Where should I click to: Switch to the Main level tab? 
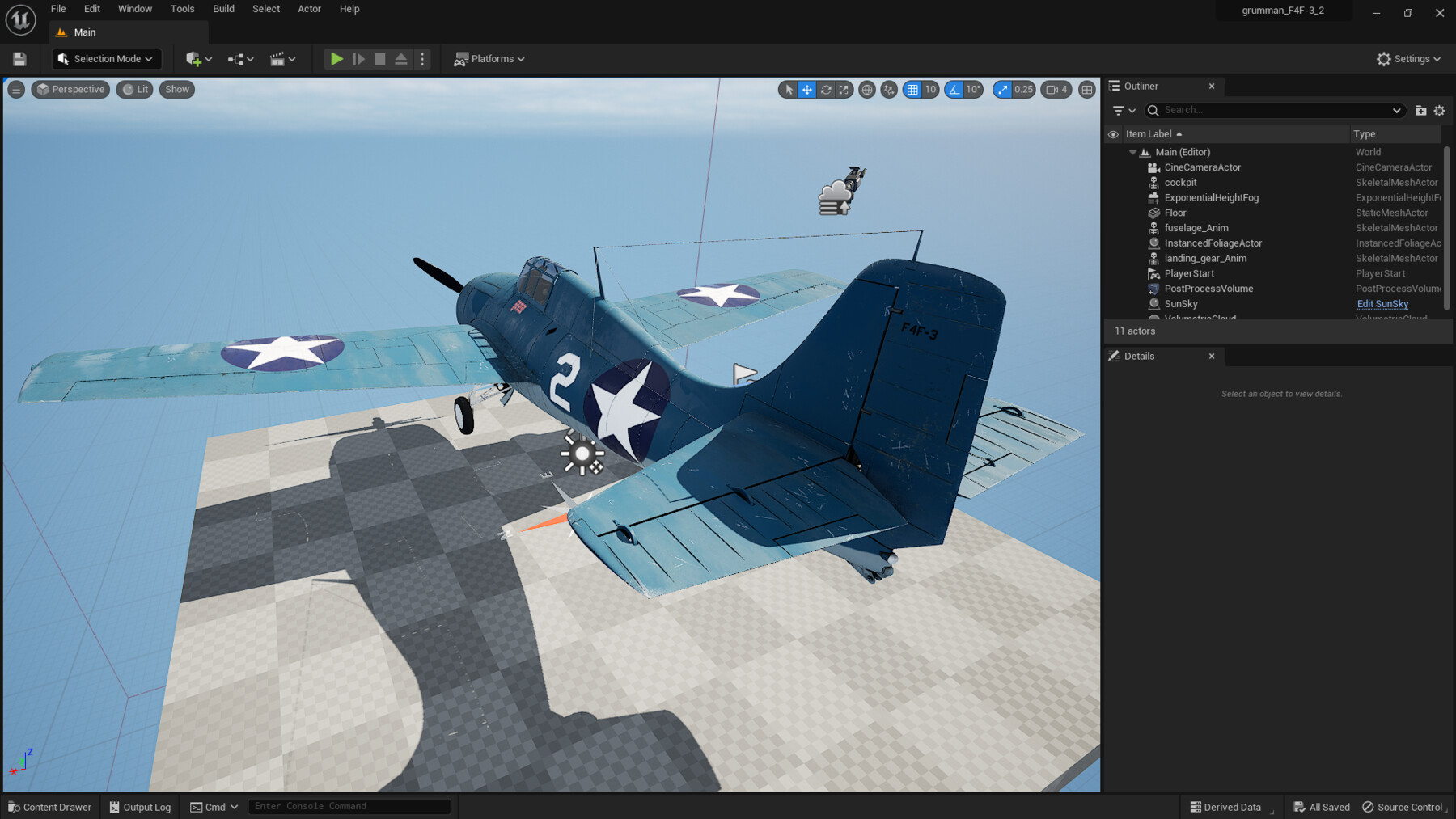[x=128, y=32]
